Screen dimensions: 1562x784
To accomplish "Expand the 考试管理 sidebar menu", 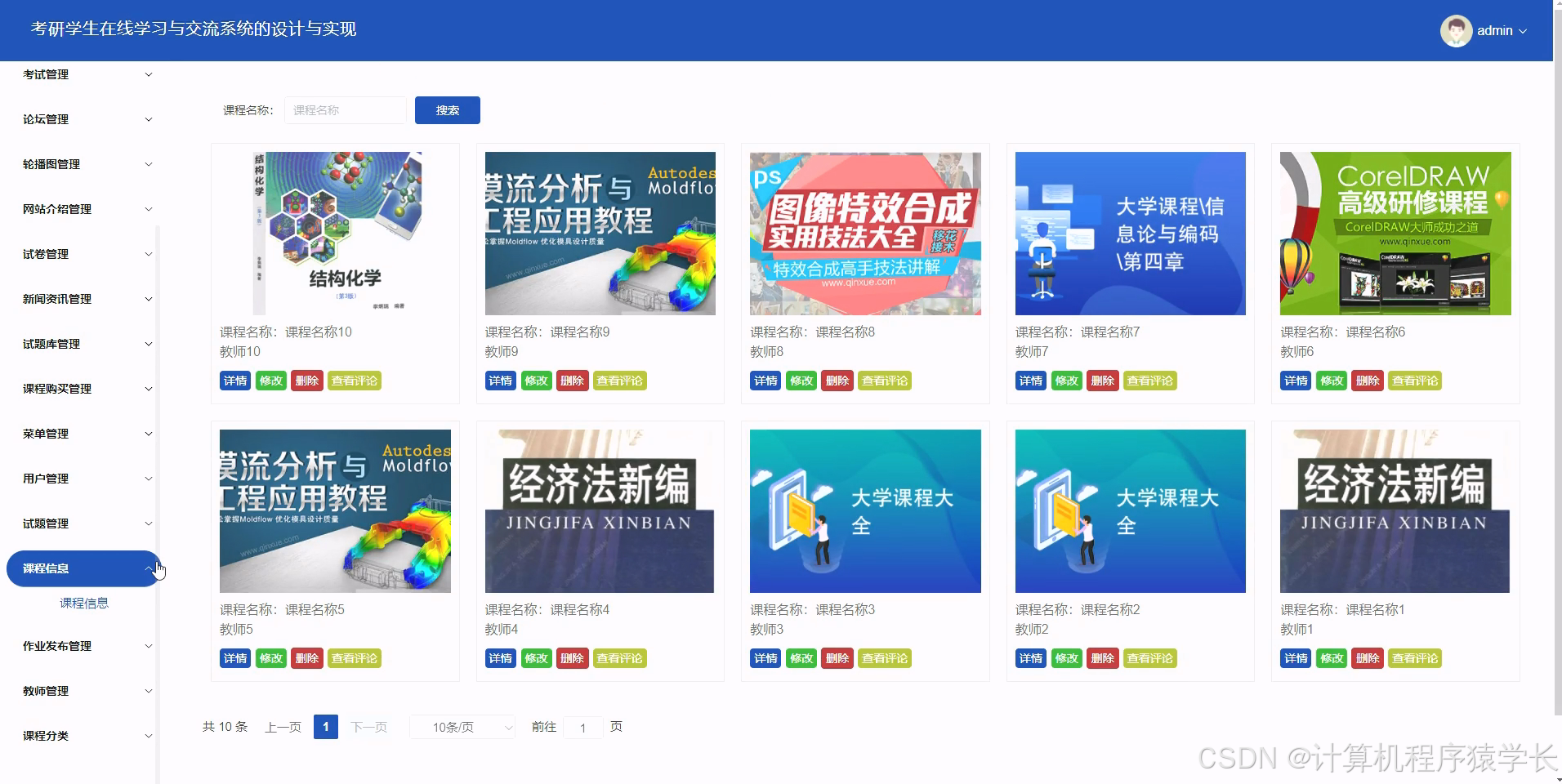I will 82,73.
